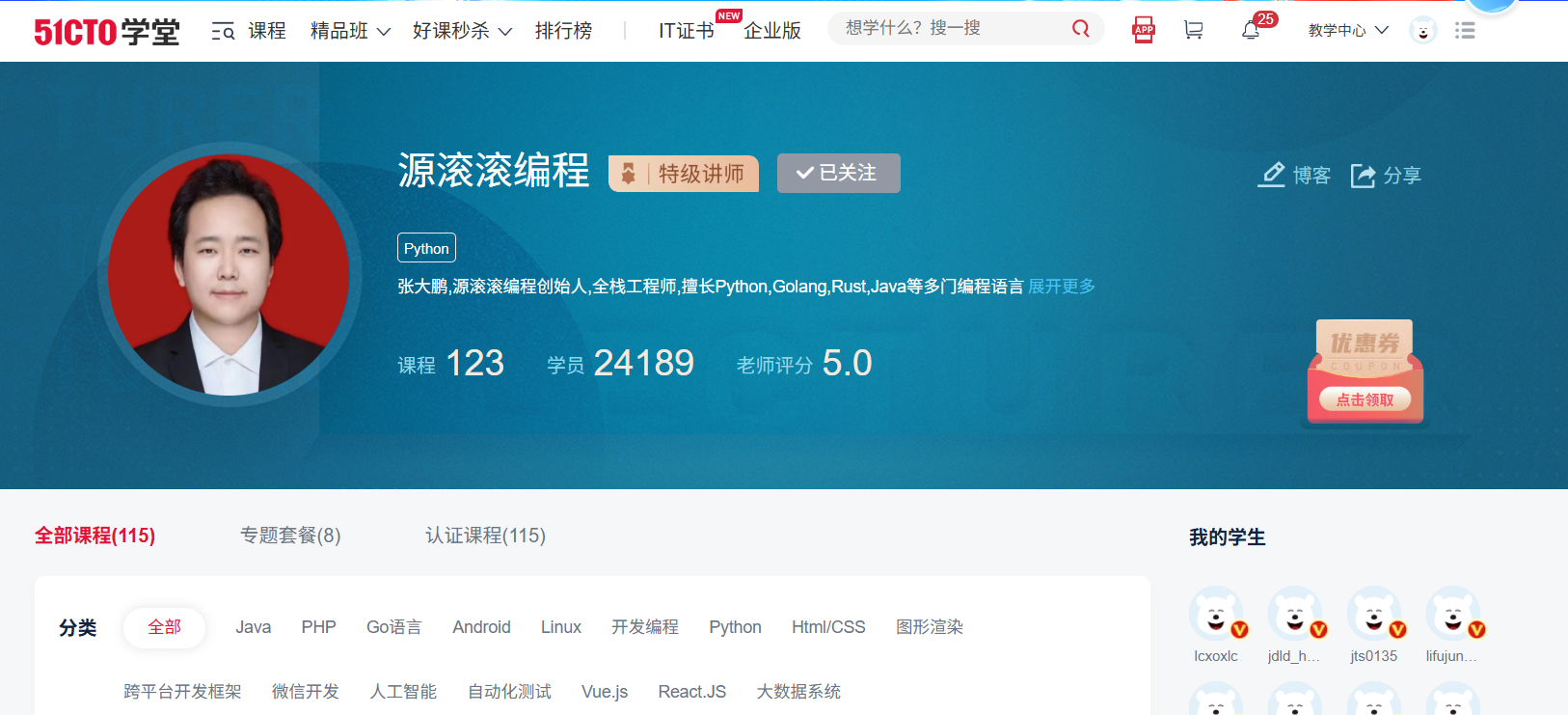Click 点击领取 coupon button
The image size is (1568, 715).
[x=1365, y=399]
